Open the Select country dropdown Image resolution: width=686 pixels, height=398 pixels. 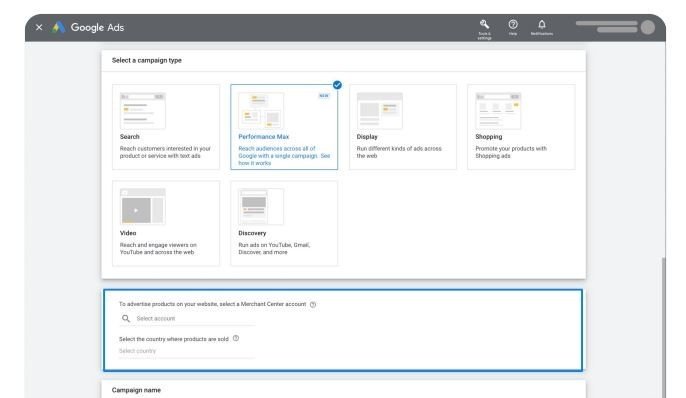pos(187,351)
